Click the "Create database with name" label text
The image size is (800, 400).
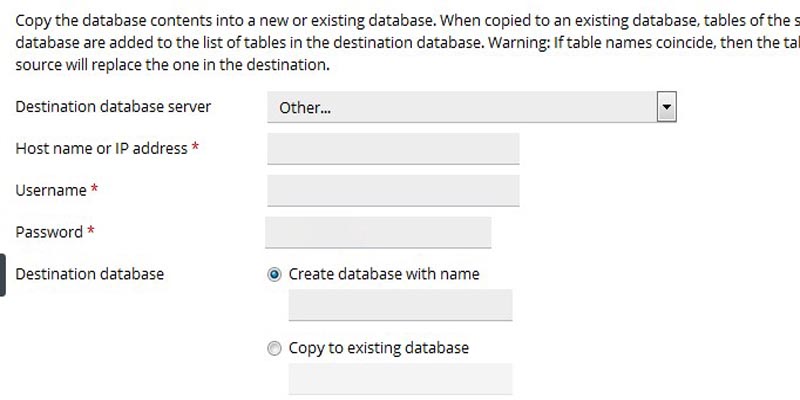pyautogui.click(x=384, y=274)
